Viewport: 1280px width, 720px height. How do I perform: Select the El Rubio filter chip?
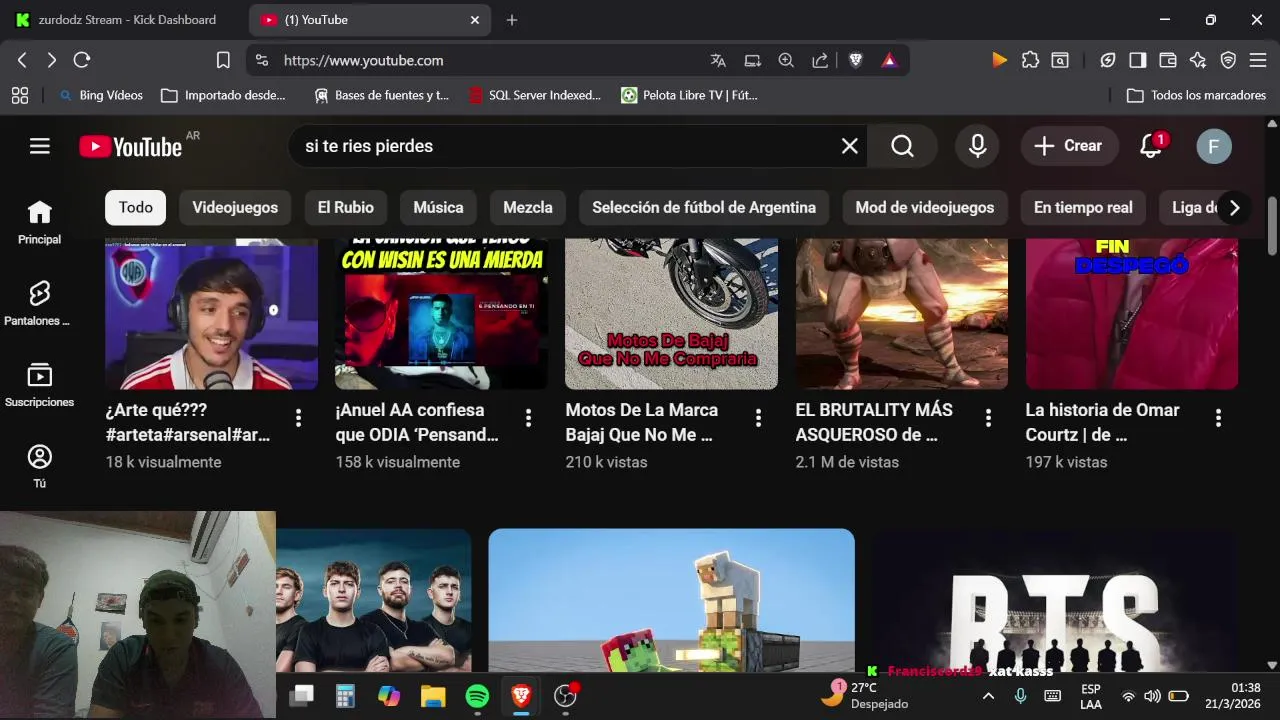tap(346, 208)
